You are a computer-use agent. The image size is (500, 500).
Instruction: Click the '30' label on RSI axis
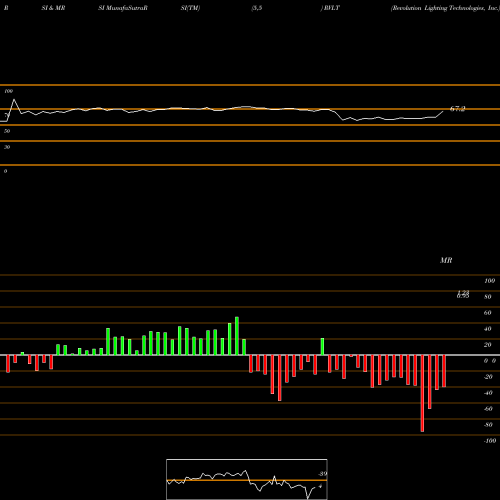(x=7, y=147)
